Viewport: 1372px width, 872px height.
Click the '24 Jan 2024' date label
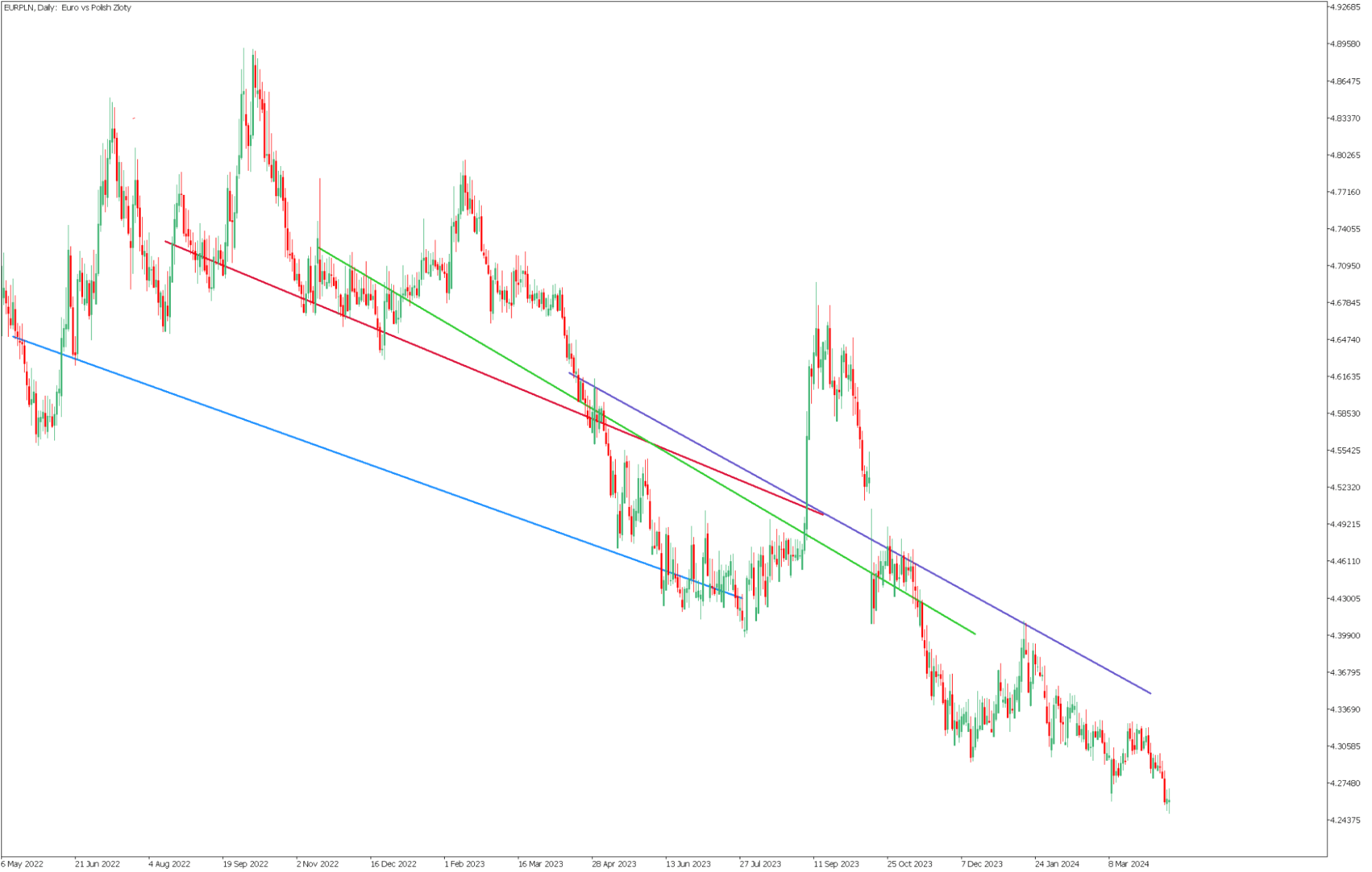click(1058, 864)
